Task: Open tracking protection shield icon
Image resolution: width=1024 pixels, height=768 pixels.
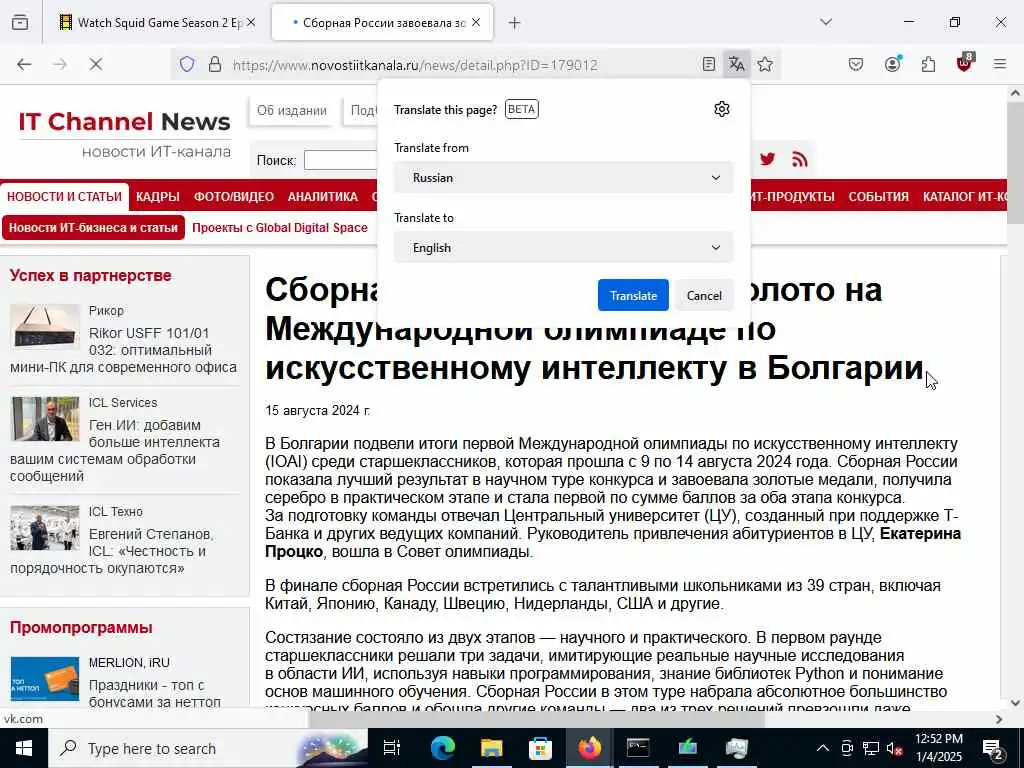Action: pyautogui.click(x=187, y=65)
